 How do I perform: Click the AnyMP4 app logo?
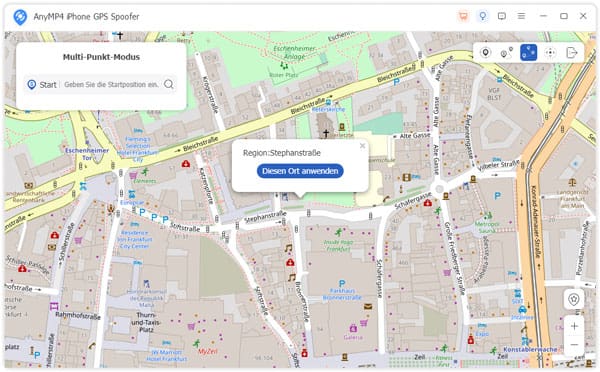(20, 17)
